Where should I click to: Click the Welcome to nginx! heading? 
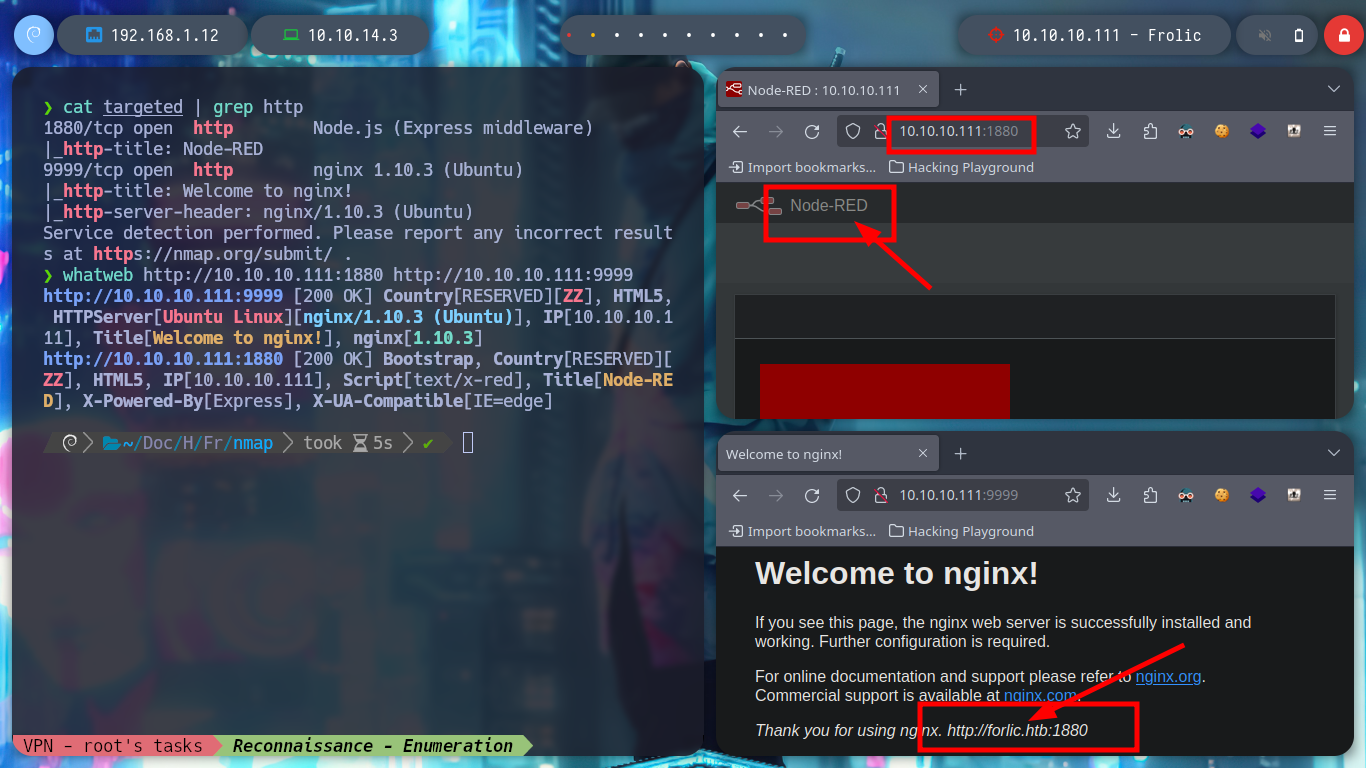[x=897, y=573]
